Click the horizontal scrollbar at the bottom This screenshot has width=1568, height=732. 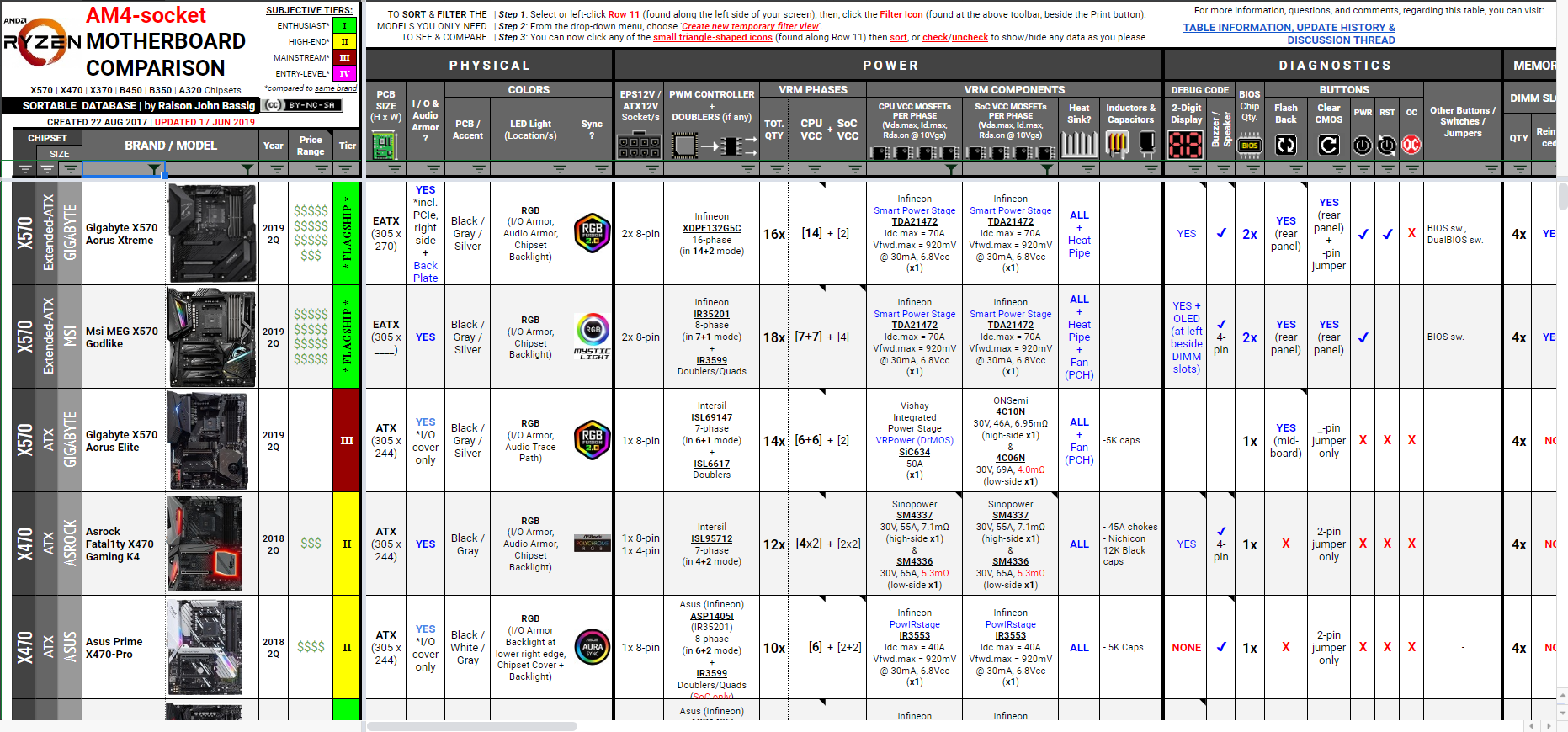[472, 726]
